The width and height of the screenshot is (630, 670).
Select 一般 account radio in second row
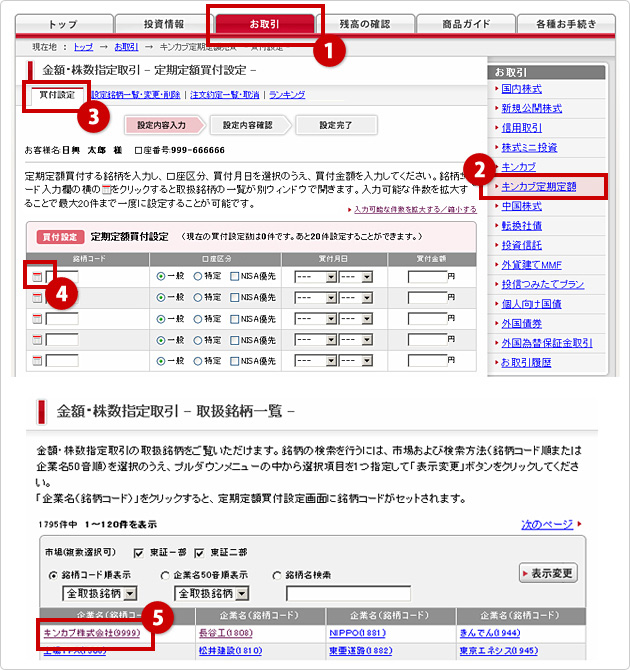(161, 297)
